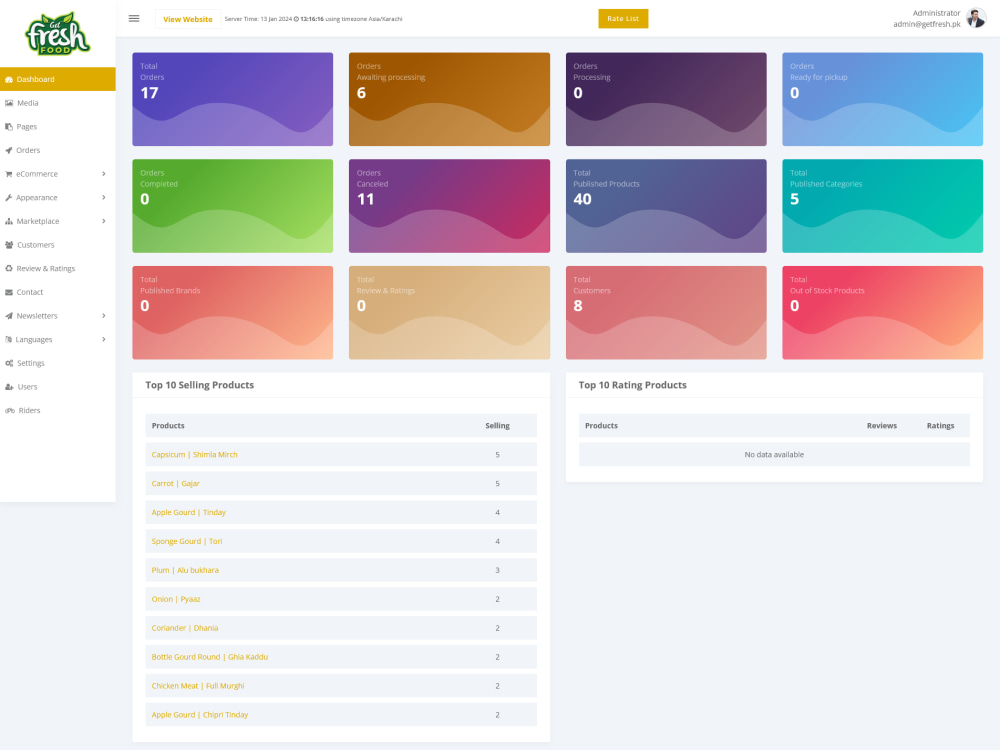Click the Newsletters paper plane icon
The image size is (1000, 750).
pos(9,316)
